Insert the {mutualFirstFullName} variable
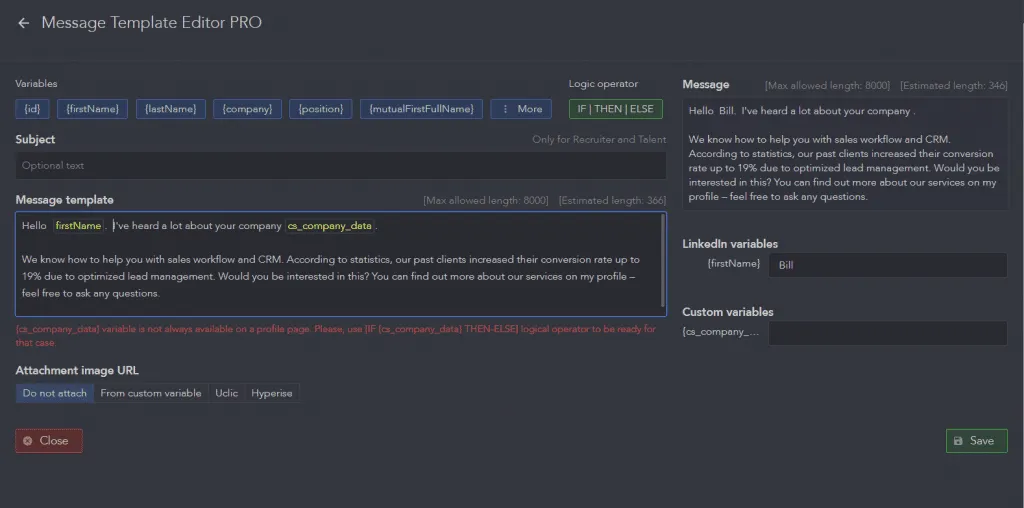The height and width of the screenshot is (508, 1024). [421, 109]
